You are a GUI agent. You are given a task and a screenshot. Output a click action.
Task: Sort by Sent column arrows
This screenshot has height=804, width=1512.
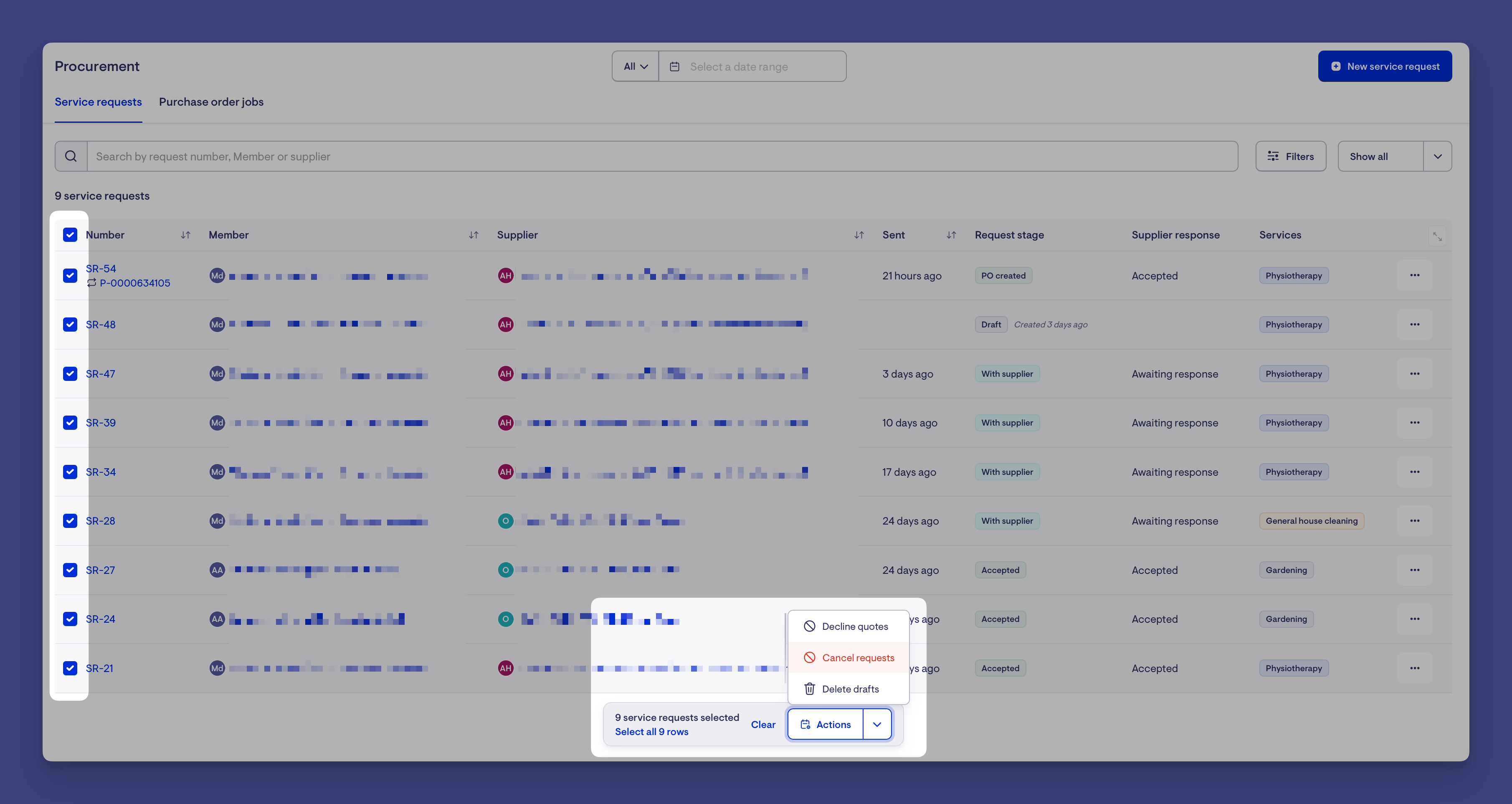coord(952,235)
